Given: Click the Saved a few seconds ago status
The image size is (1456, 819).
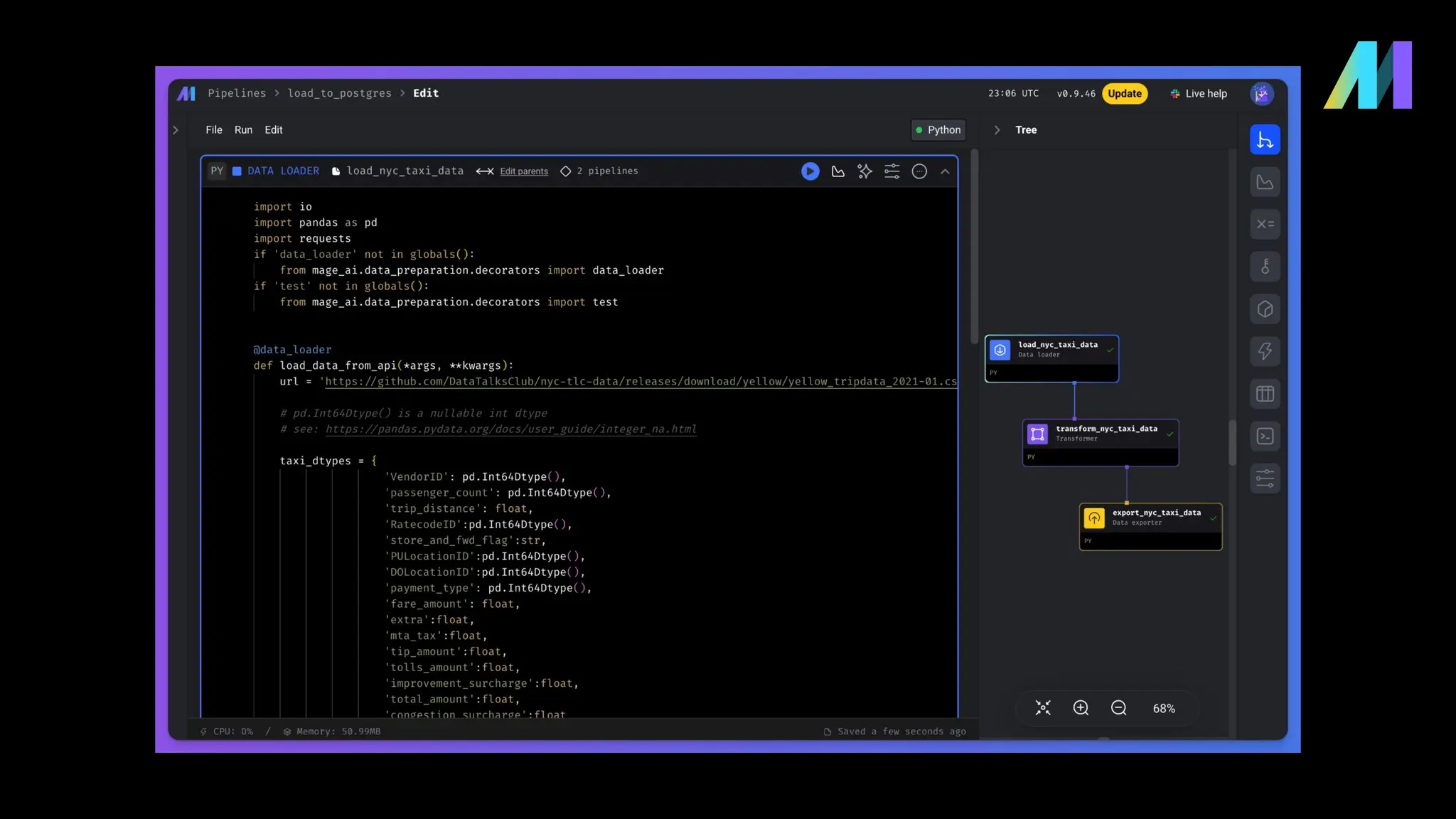Looking at the screenshot, I should 895,732.
